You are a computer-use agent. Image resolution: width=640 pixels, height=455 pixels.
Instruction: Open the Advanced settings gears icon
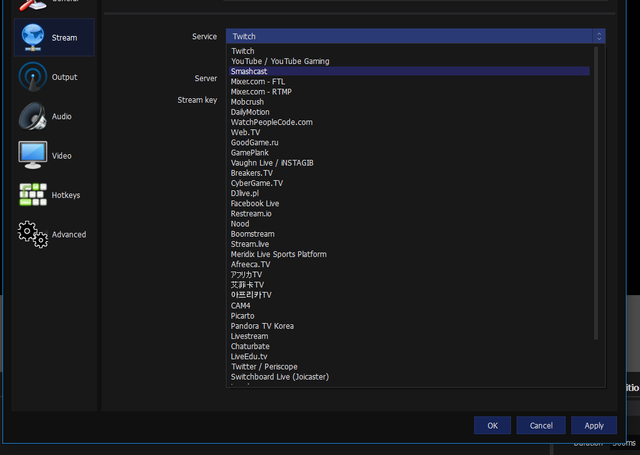(x=33, y=234)
